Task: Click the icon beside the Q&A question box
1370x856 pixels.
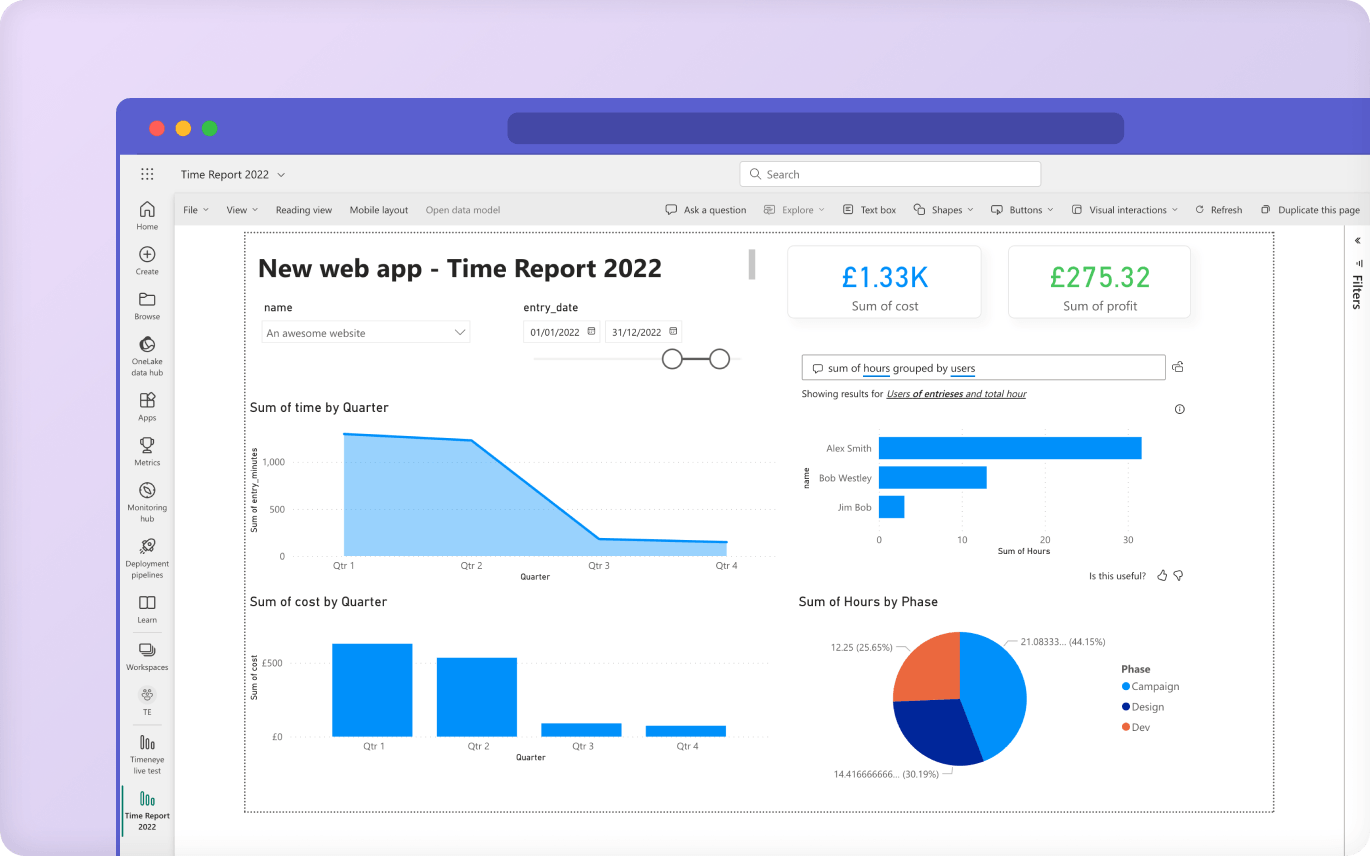Action: tap(1178, 367)
